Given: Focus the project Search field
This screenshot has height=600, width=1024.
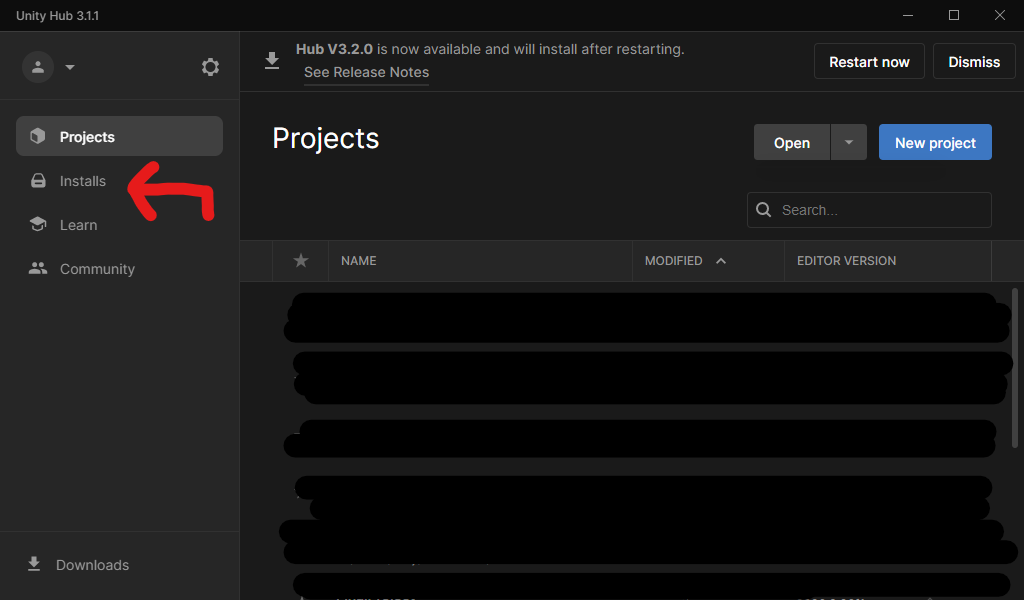Looking at the screenshot, I should coord(869,210).
